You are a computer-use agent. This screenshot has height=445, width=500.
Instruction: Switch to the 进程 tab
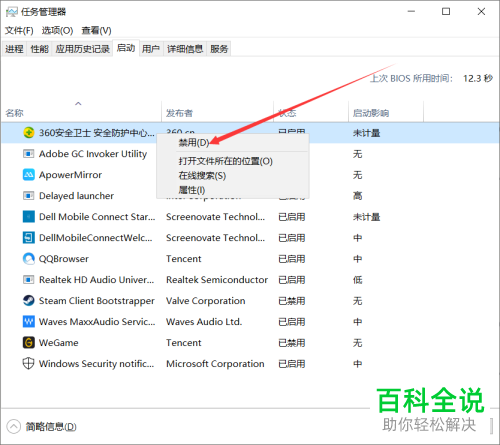tap(14, 49)
